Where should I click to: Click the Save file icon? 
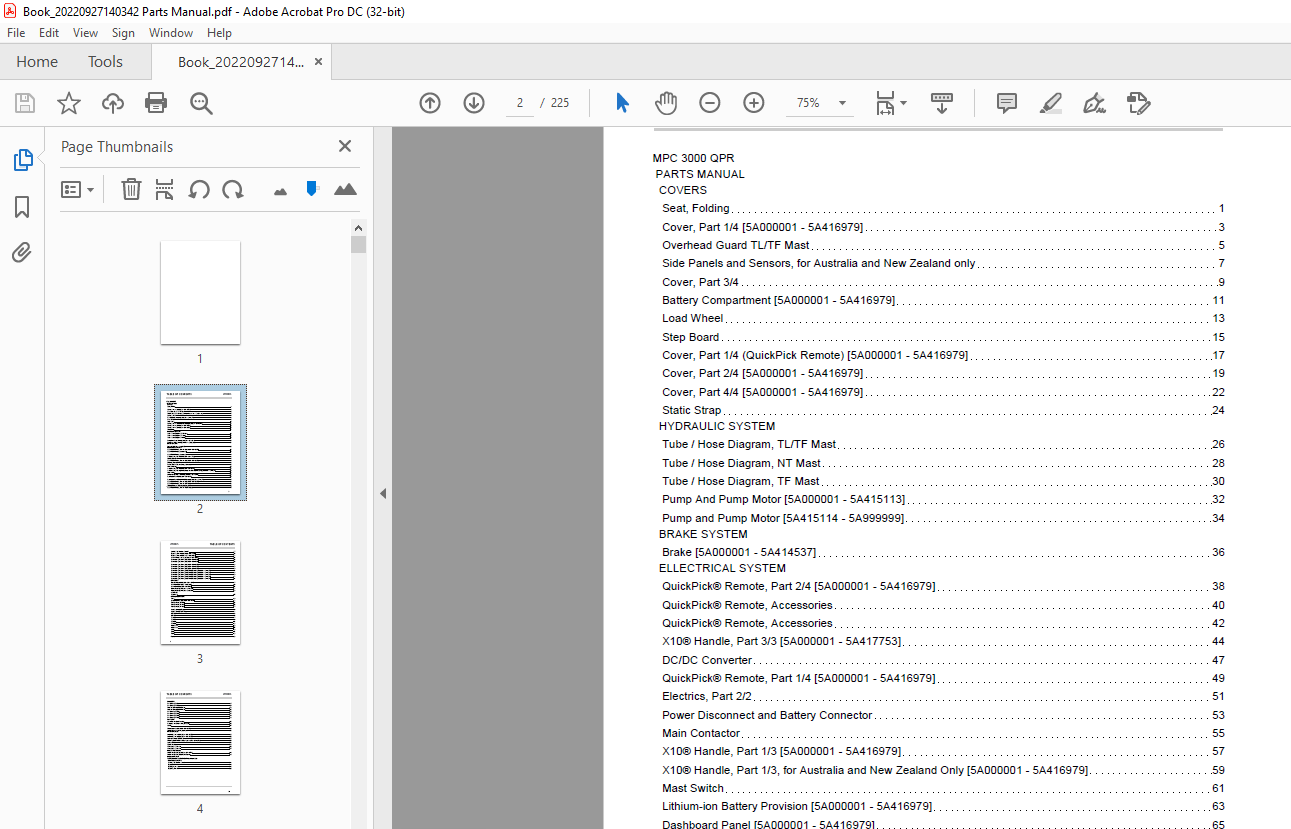25,103
